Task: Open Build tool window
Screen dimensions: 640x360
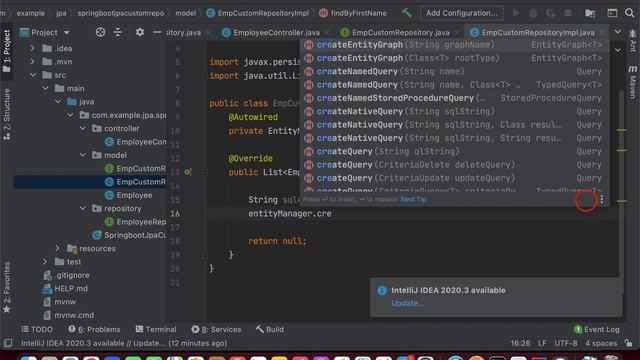Action: coord(270,329)
